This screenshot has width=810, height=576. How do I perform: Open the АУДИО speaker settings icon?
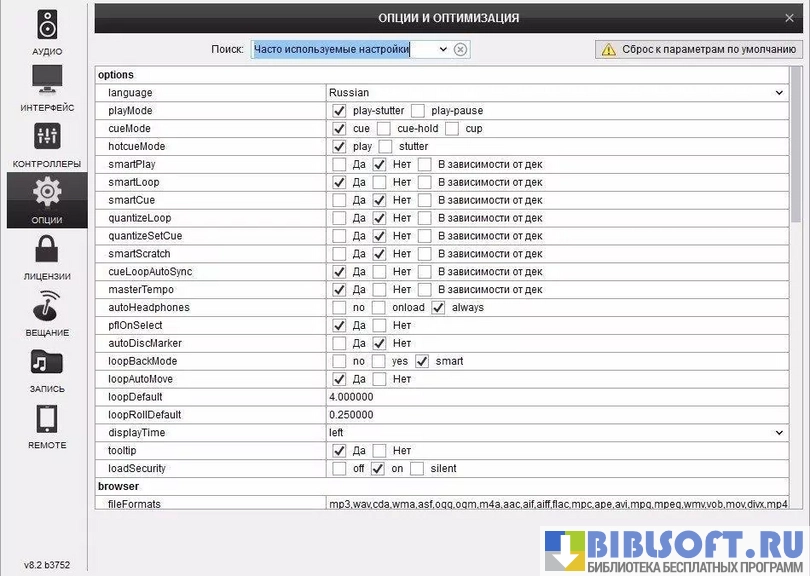click(47, 24)
